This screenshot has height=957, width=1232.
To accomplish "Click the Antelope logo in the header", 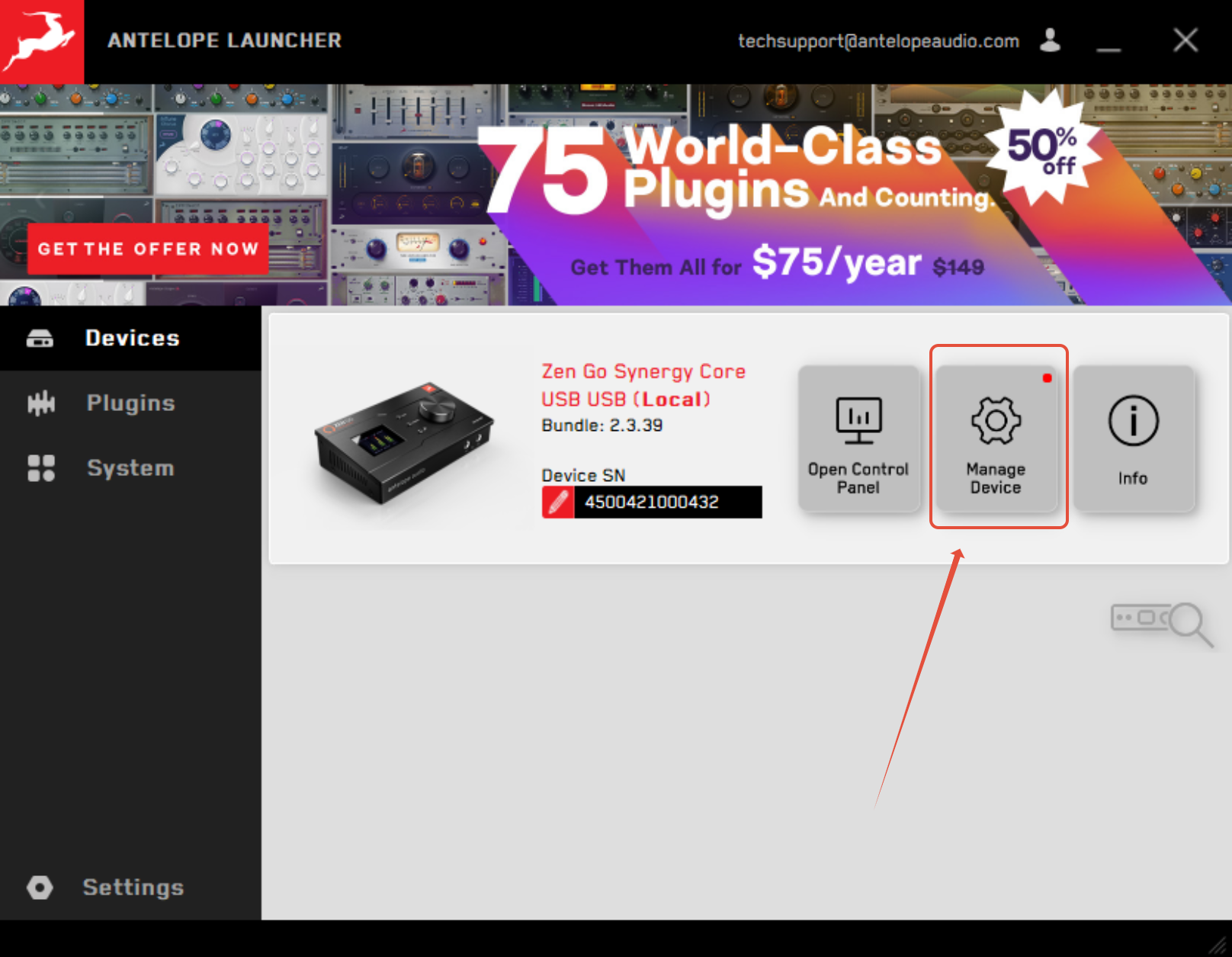I will pyautogui.click(x=41, y=41).
